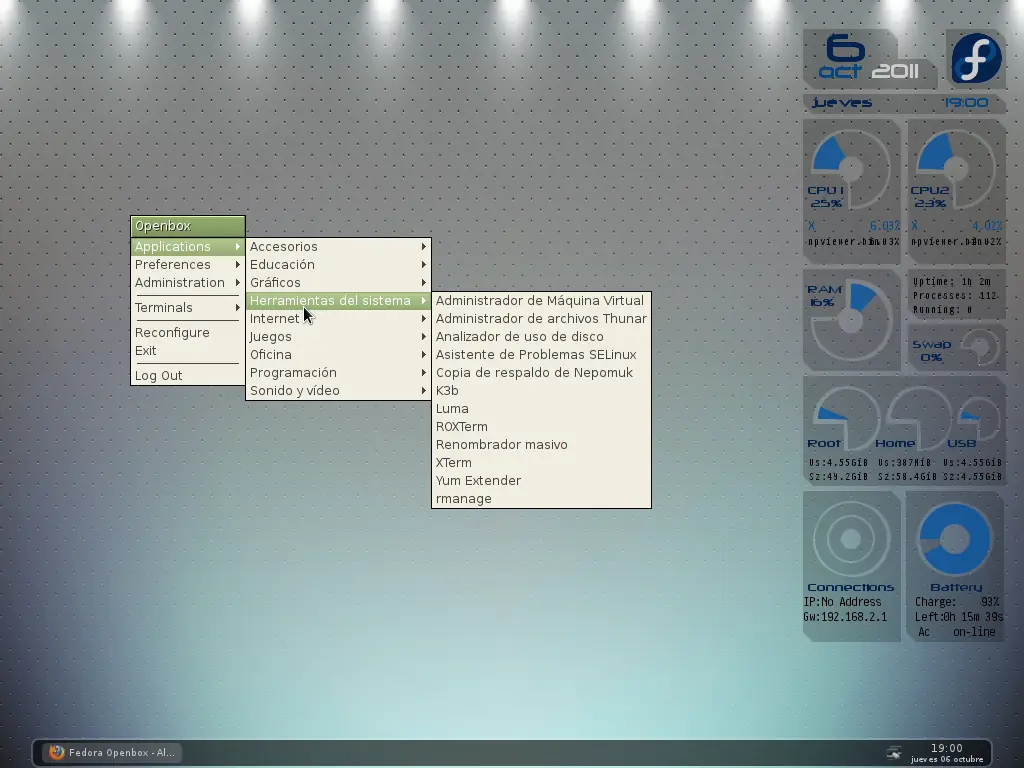Click the Firefox icon in the taskbar
The image size is (1024, 768).
click(x=57, y=752)
